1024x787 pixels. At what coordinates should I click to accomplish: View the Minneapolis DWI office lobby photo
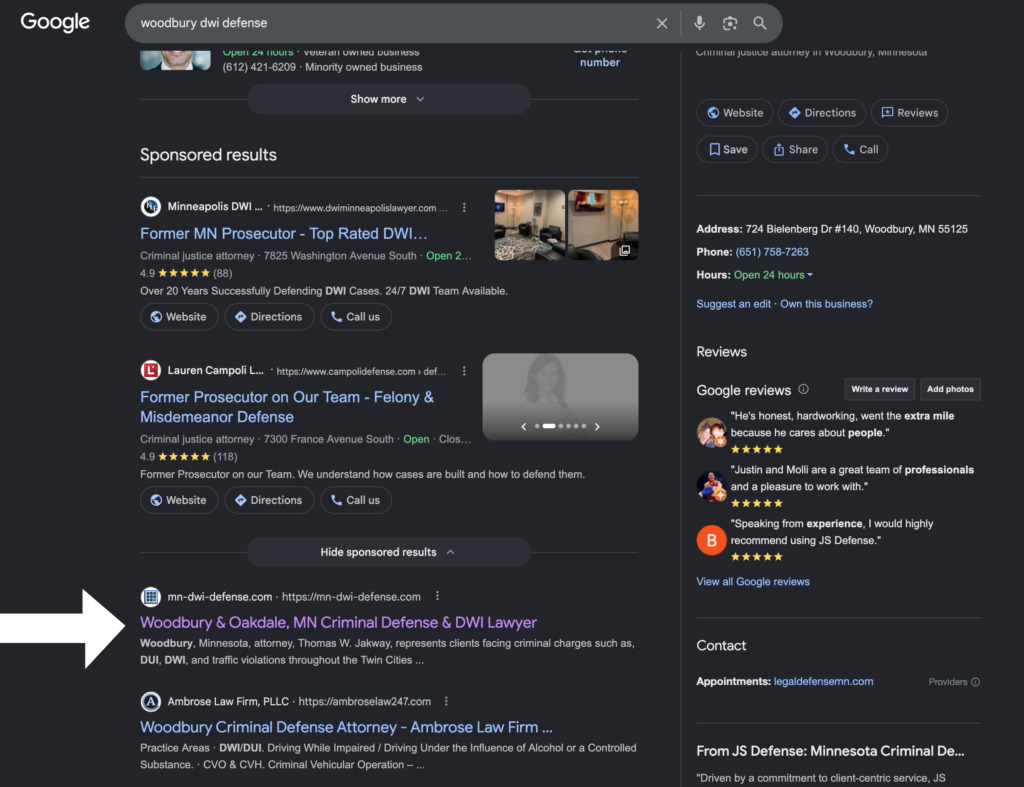(x=530, y=225)
